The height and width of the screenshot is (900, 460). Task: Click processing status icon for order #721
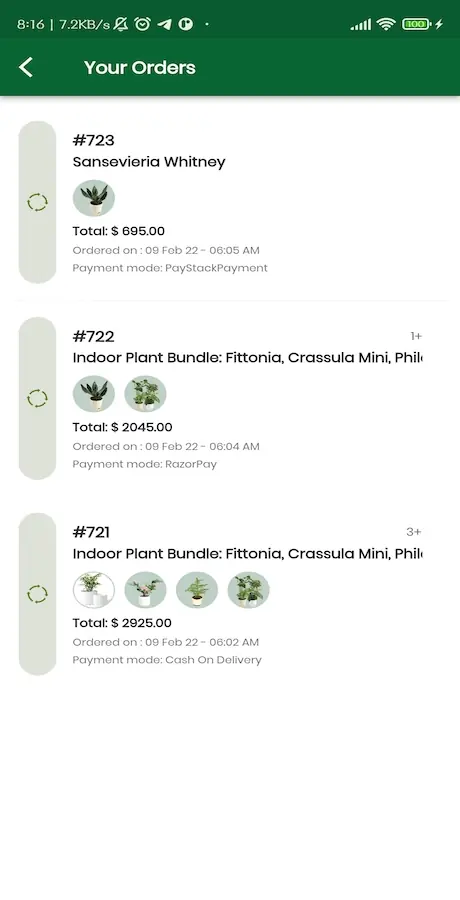click(37, 593)
